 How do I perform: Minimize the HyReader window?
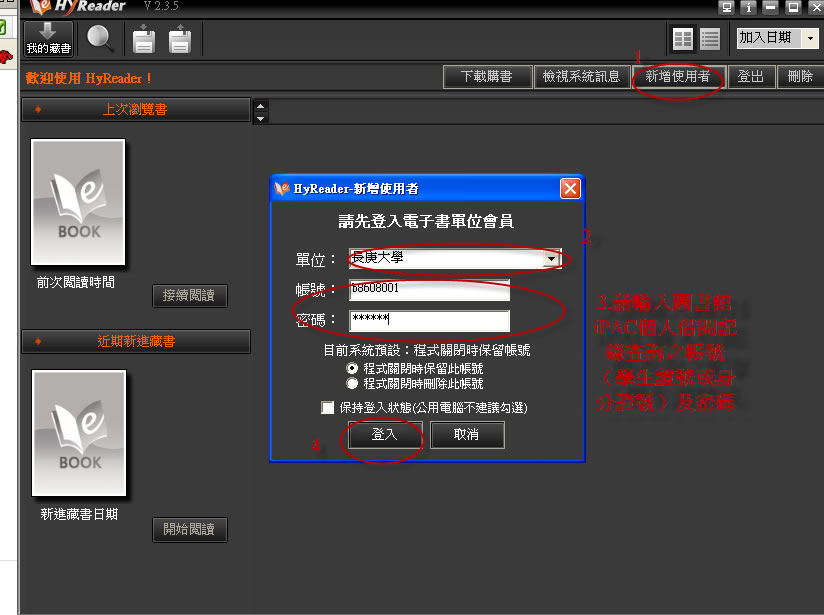click(770, 7)
